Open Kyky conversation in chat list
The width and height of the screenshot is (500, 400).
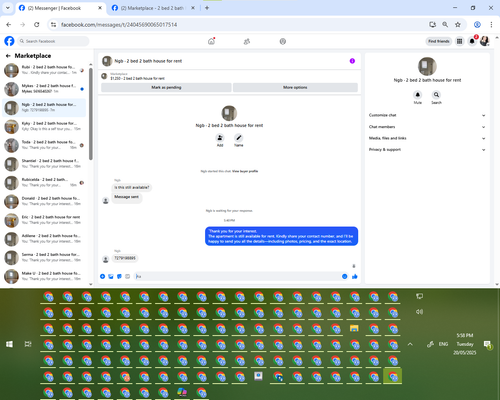point(45,126)
